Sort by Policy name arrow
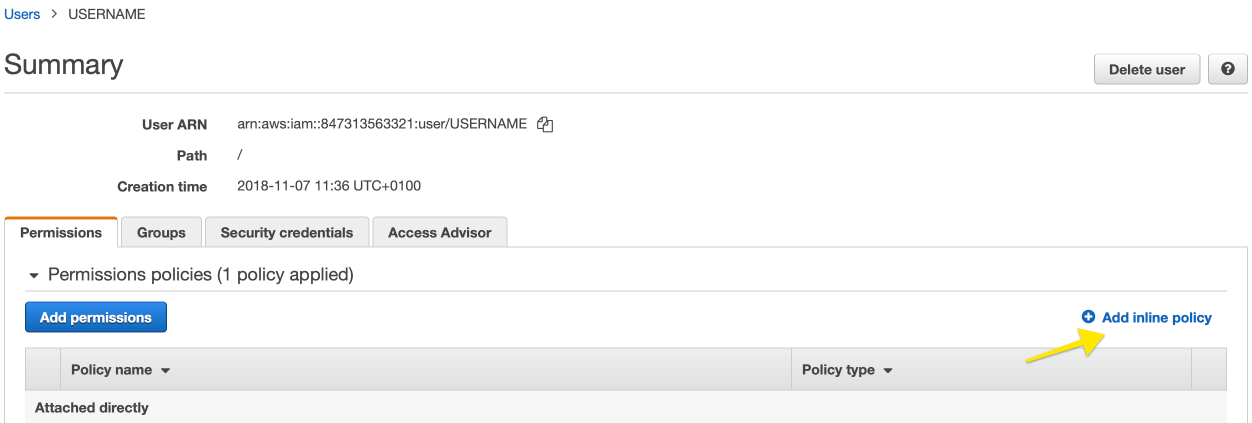The width and height of the screenshot is (1252, 423). (x=166, y=371)
